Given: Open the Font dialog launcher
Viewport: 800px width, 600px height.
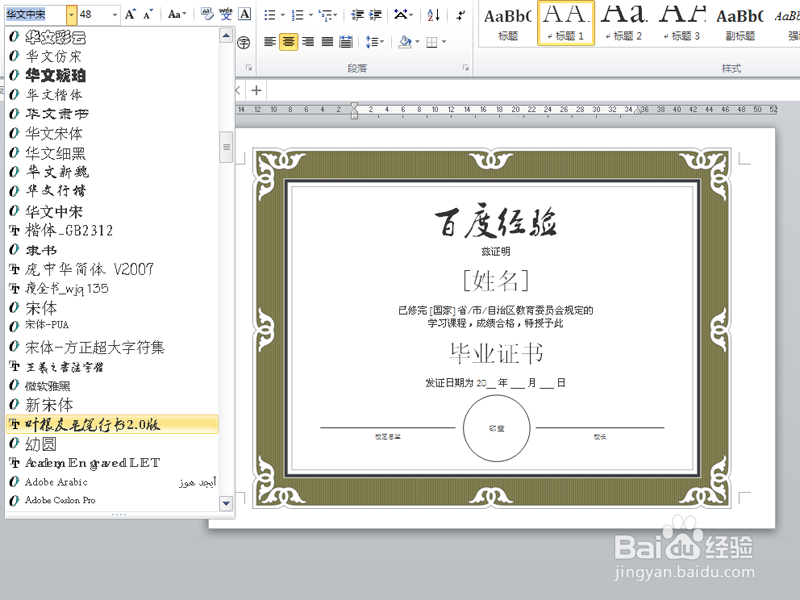Looking at the screenshot, I should pos(249,68).
